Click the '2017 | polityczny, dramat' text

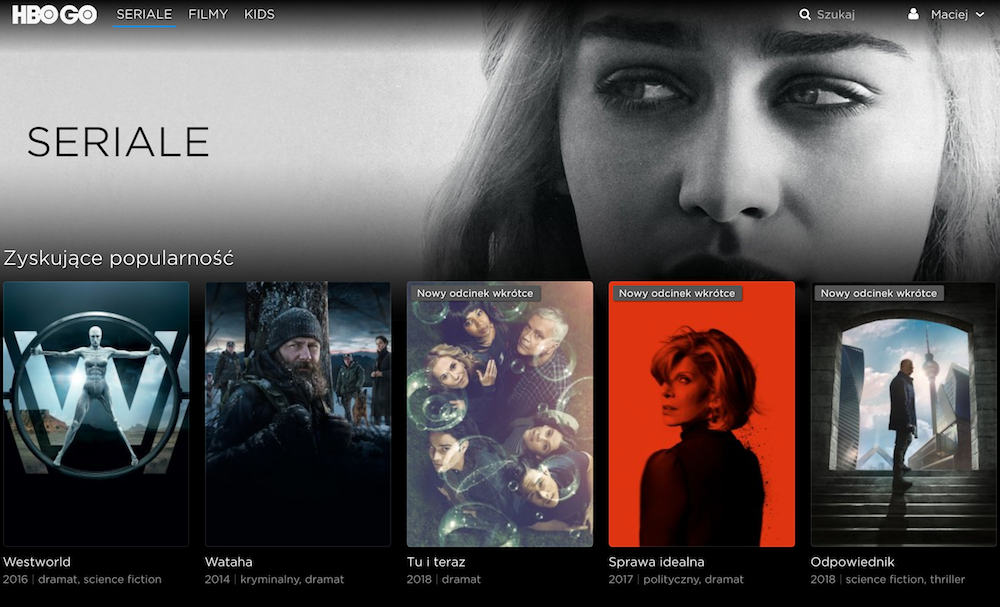pos(676,580)
